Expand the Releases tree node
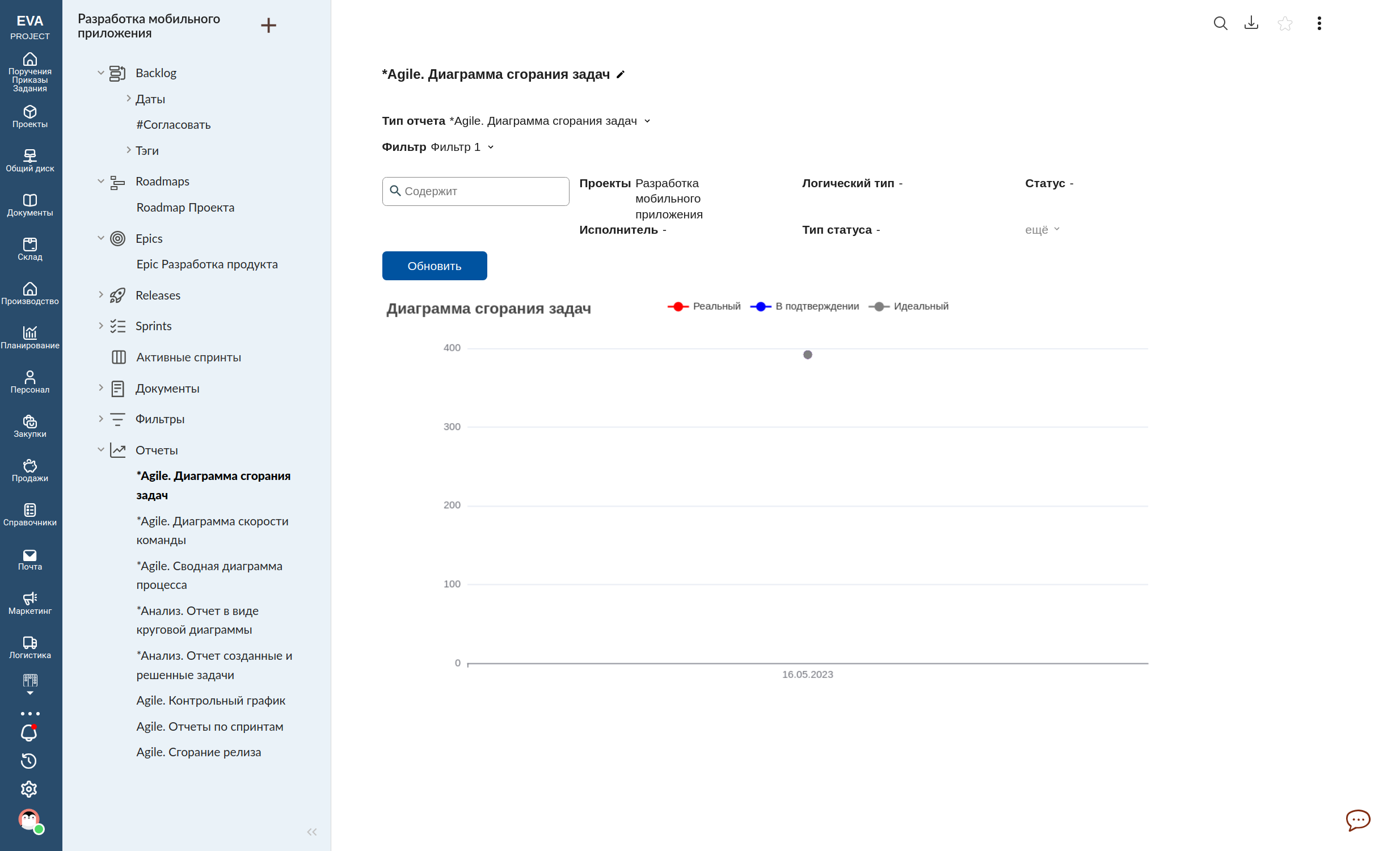 tap(100, 295)
